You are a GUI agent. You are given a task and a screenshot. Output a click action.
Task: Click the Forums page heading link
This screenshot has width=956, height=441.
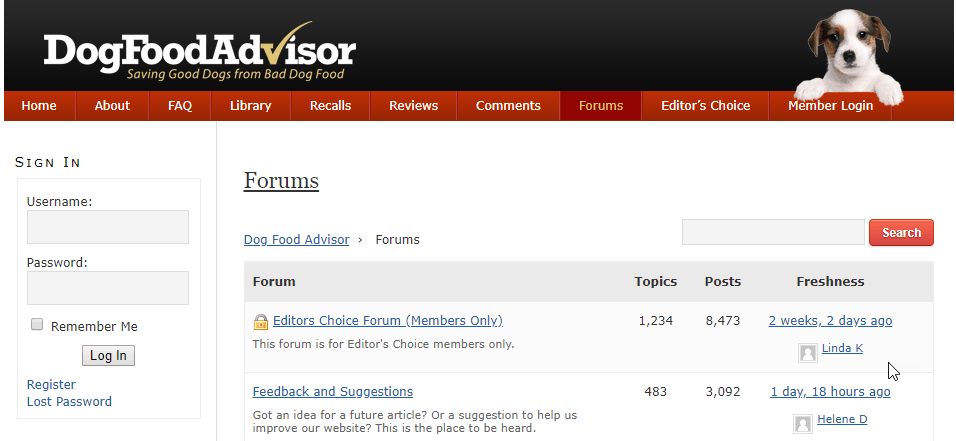[x=281, y=181]
